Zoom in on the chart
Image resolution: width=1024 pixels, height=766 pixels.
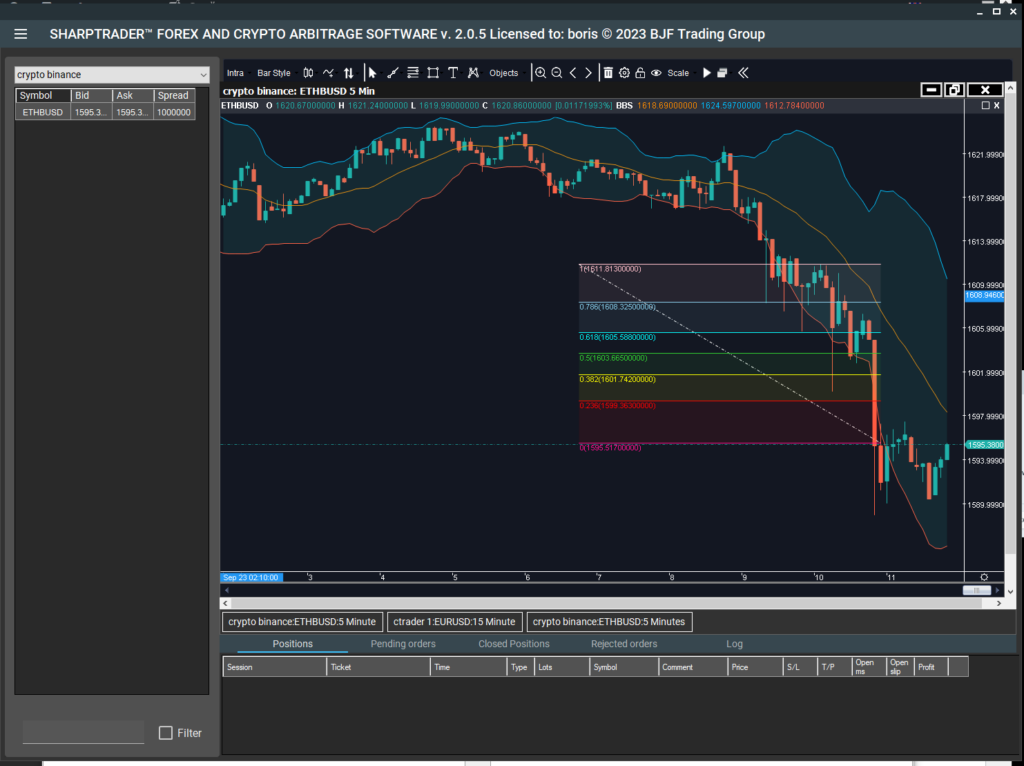[x=541, y=73]
